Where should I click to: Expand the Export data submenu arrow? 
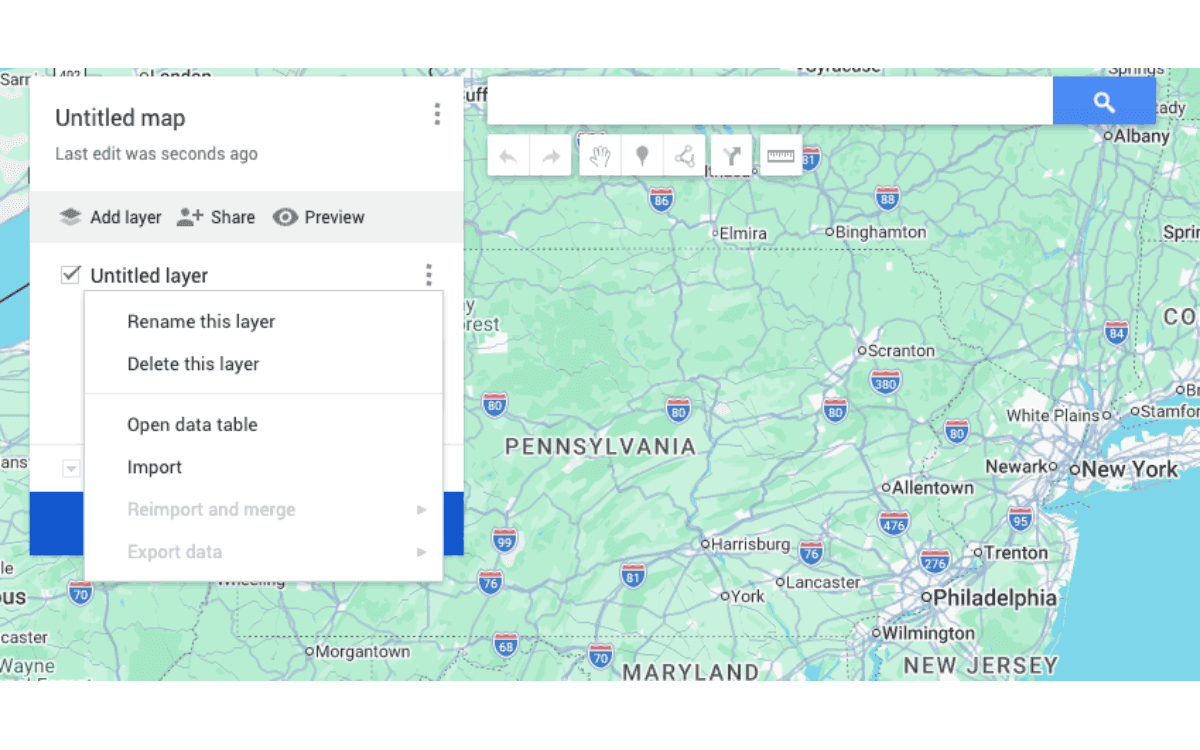coord(422,552)
